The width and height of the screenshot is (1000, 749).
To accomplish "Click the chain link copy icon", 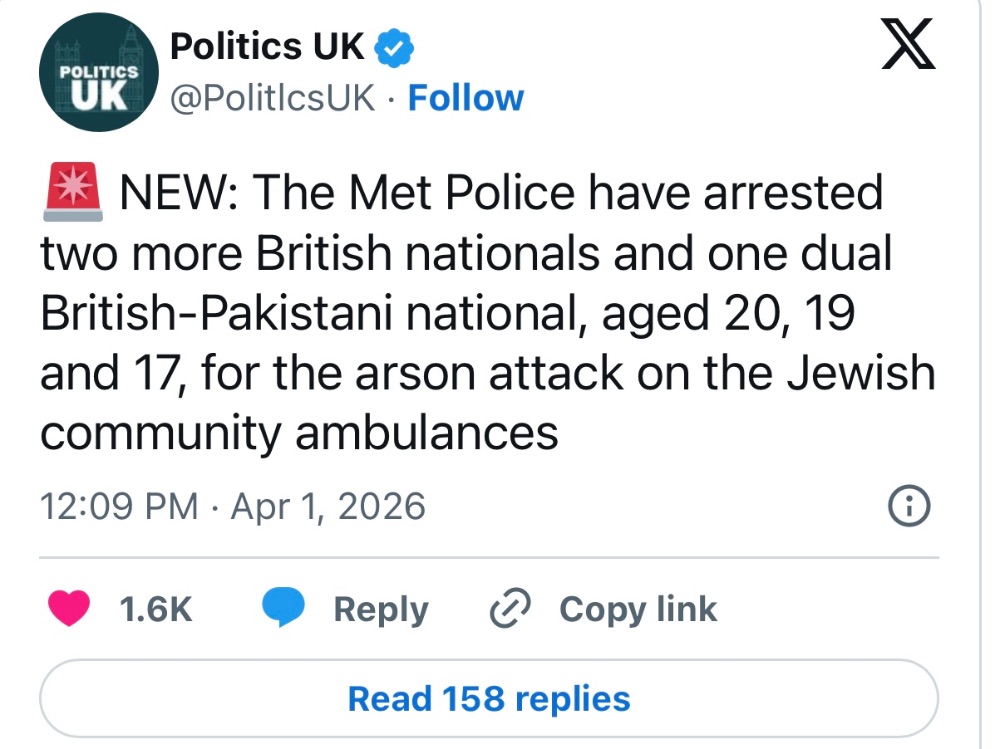I will (x=510, y=608).
